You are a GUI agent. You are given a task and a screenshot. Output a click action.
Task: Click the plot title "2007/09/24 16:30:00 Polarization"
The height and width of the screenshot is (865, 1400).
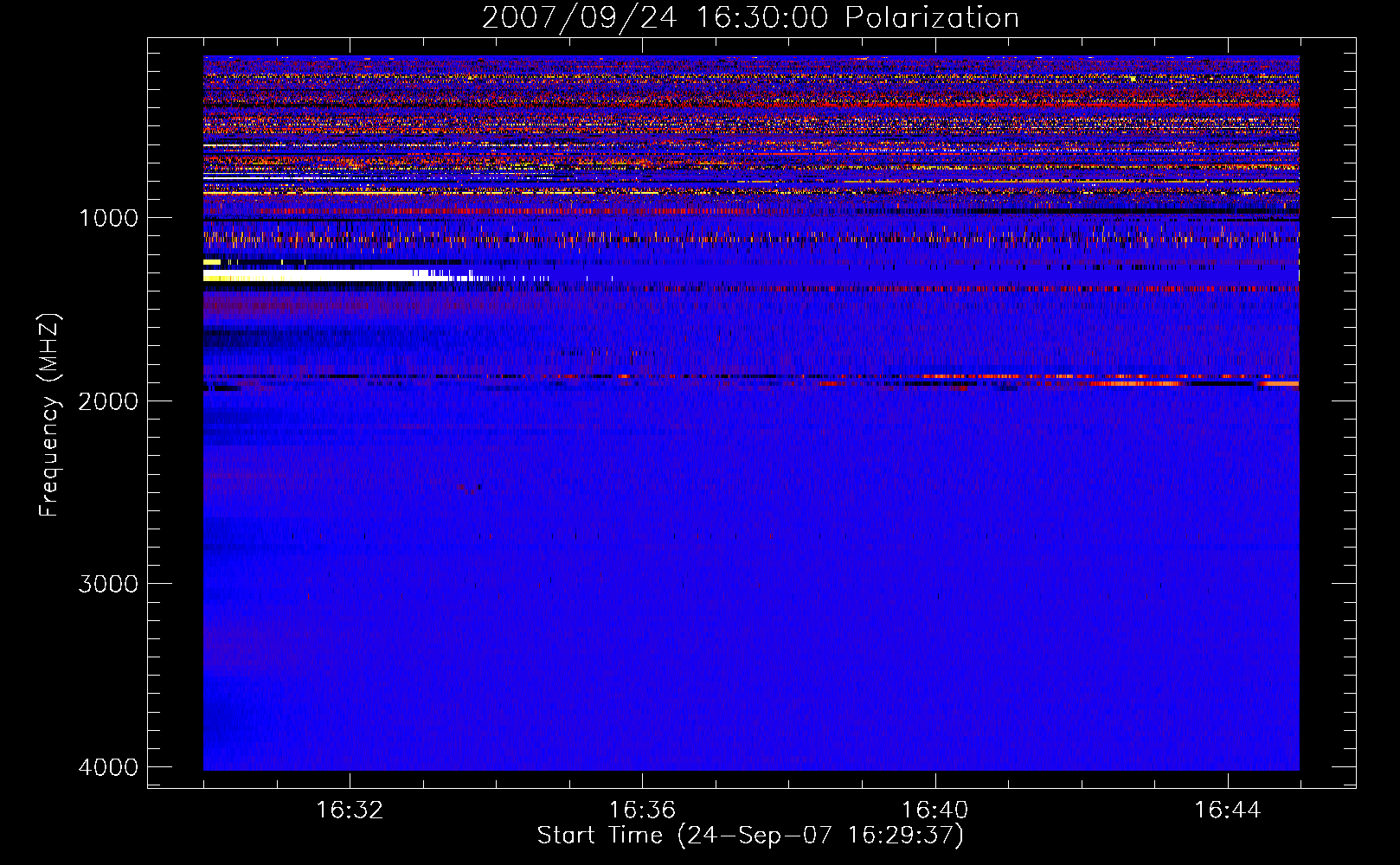tap(750, 18)
